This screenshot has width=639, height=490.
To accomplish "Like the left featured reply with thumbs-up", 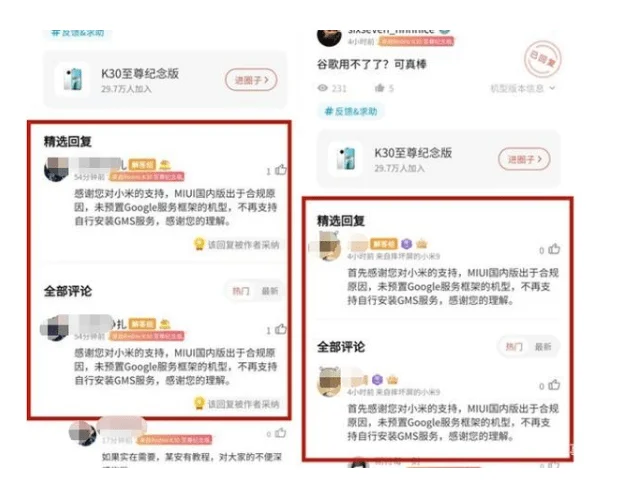I will 281,170.
